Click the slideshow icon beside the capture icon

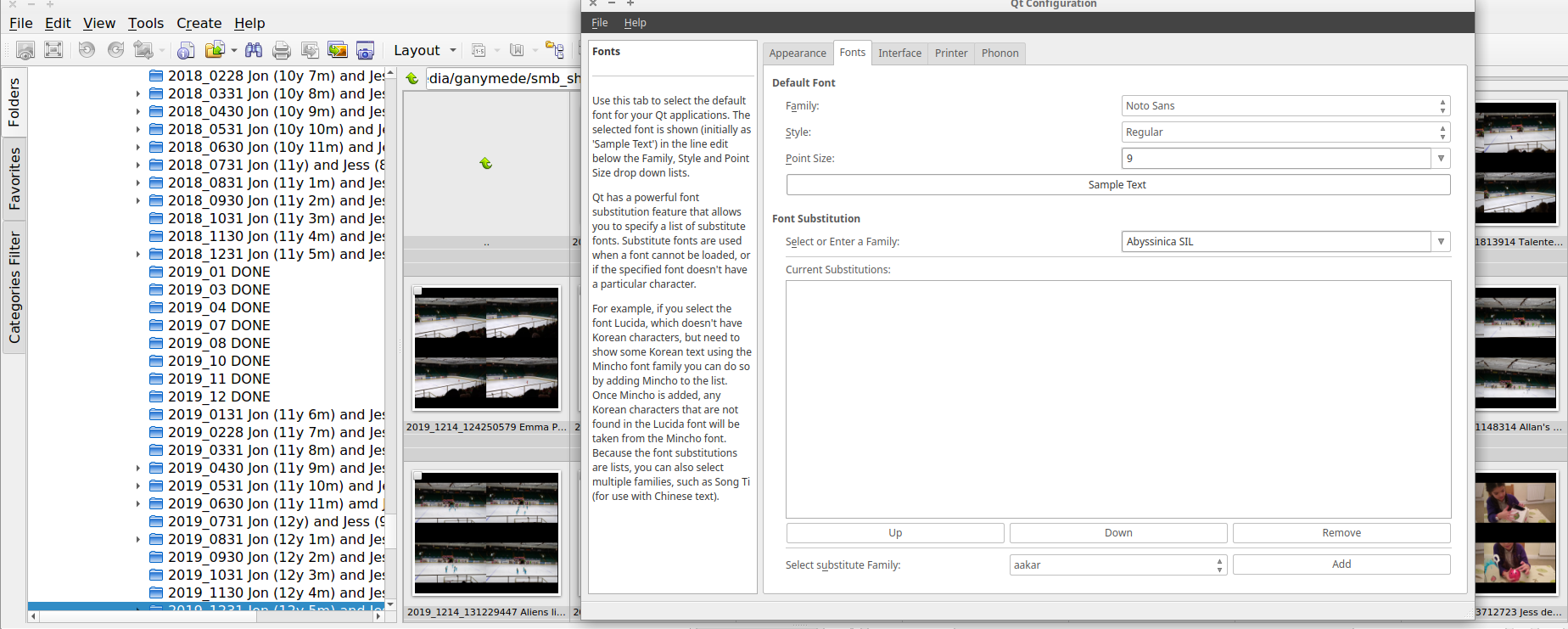(x=338, y=50)
